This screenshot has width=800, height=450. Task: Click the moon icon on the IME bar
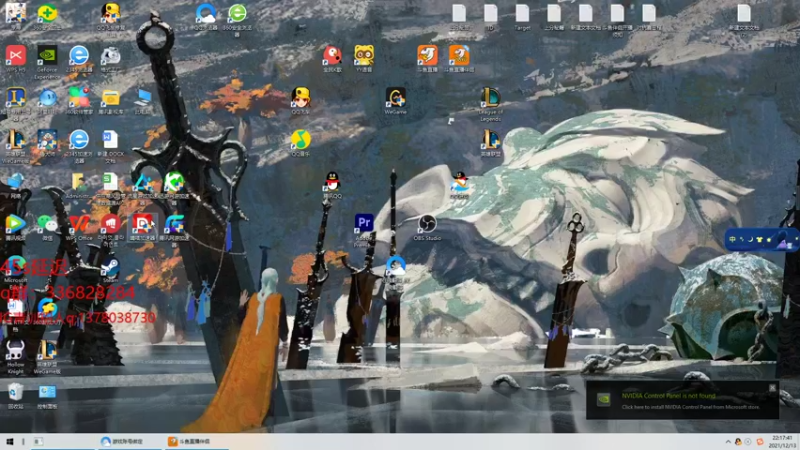(751, 239)
